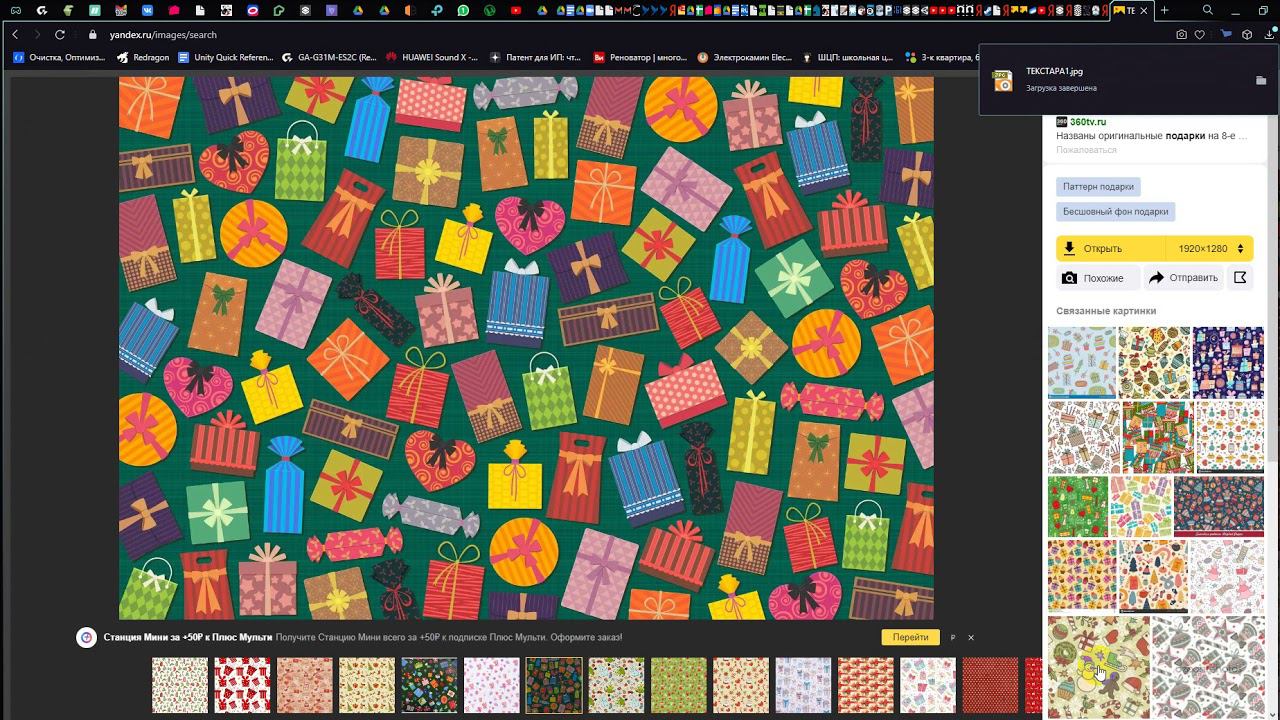This screenshot has width=1280, height=720.
Task: Select the solid red dotted thumbnail in the filmstrip
Action: [990, 685]
